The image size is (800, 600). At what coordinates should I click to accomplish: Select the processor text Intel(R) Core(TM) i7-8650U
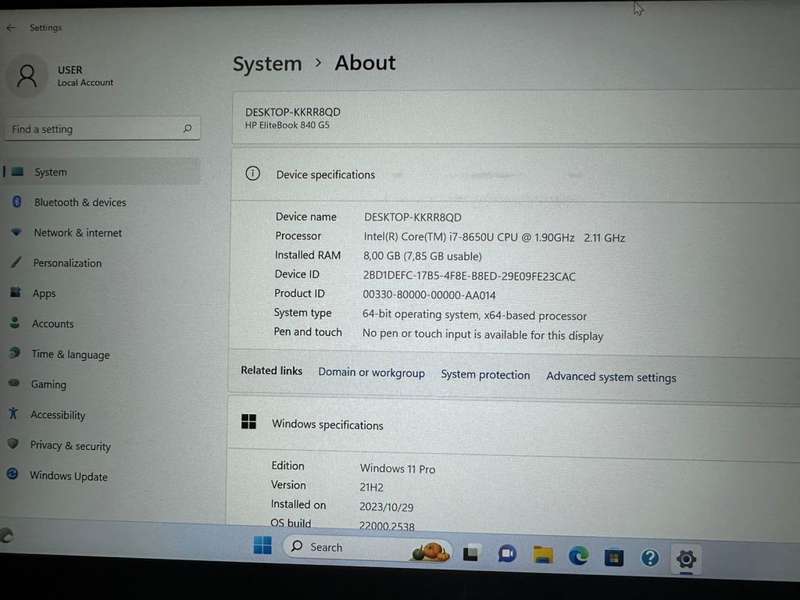429,237
